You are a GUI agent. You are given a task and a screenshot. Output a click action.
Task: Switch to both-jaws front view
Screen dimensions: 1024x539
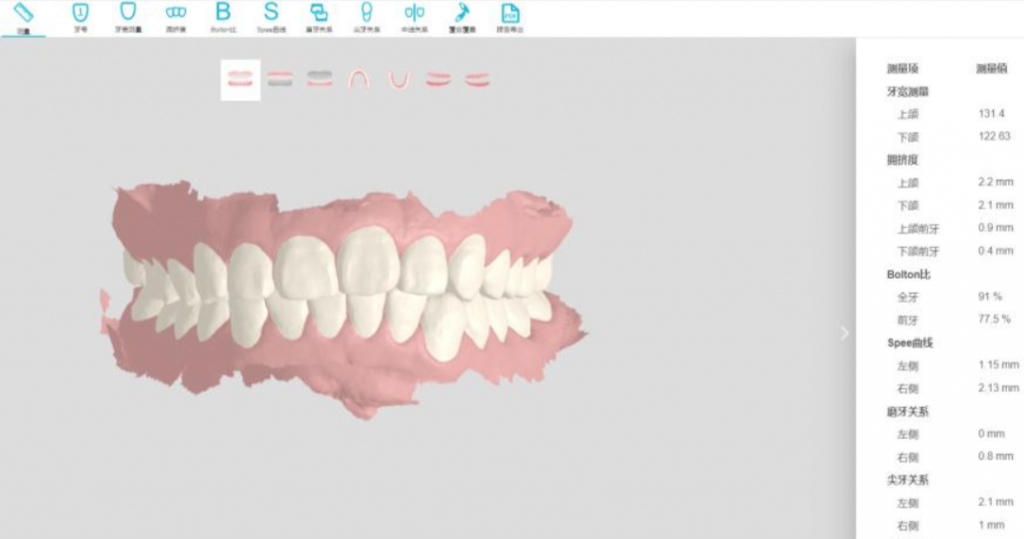240,79
